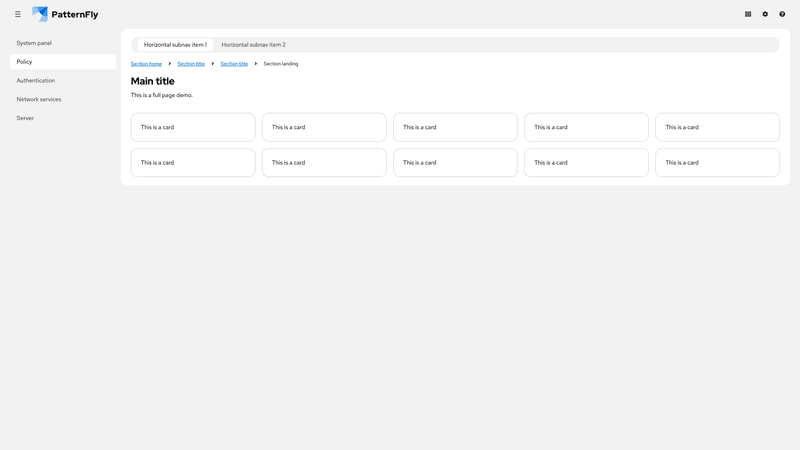Click the second Section title breadcrumb link

click(234, 64)
